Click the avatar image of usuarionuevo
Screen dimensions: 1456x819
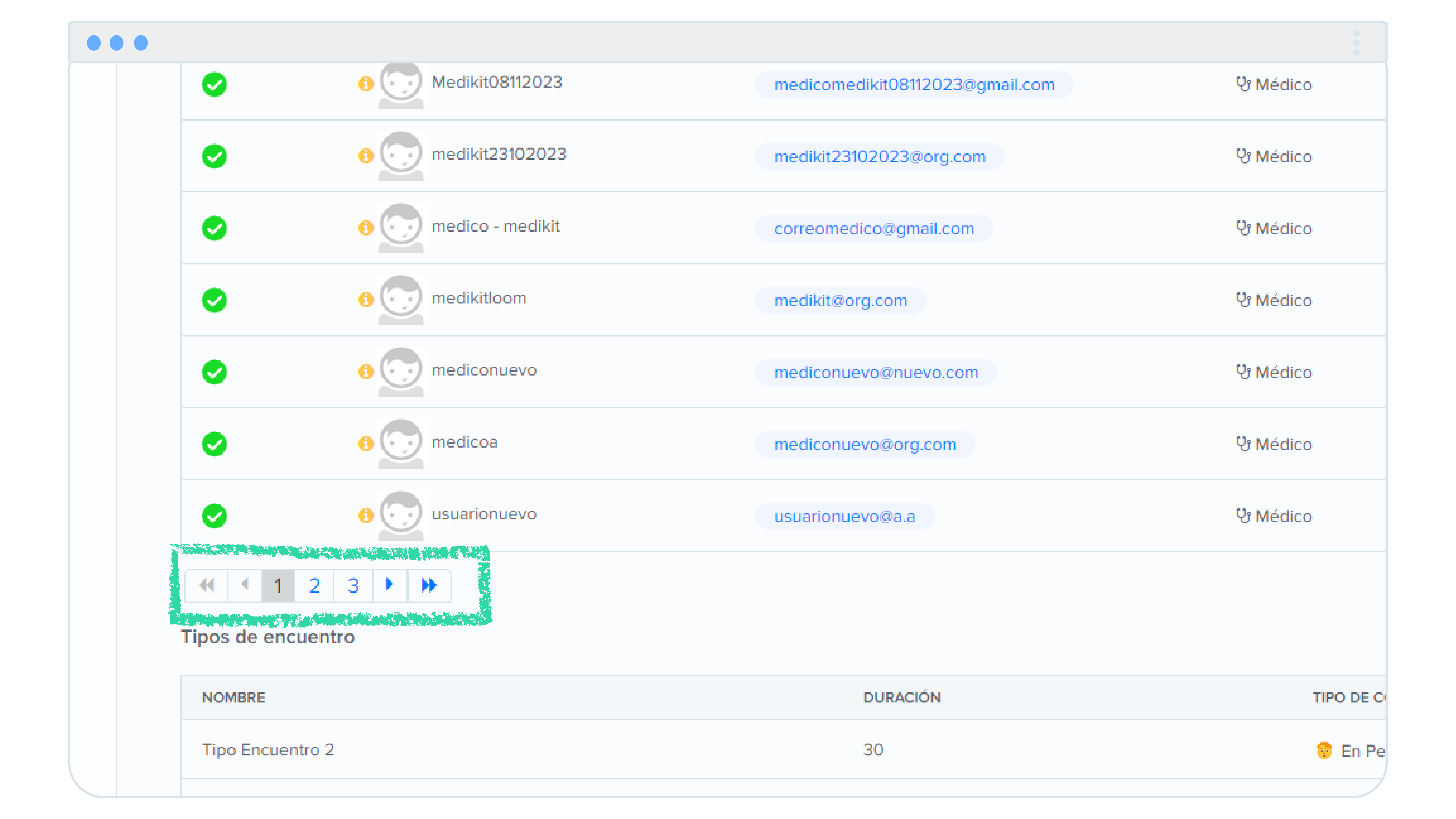[x=401, y=514]
